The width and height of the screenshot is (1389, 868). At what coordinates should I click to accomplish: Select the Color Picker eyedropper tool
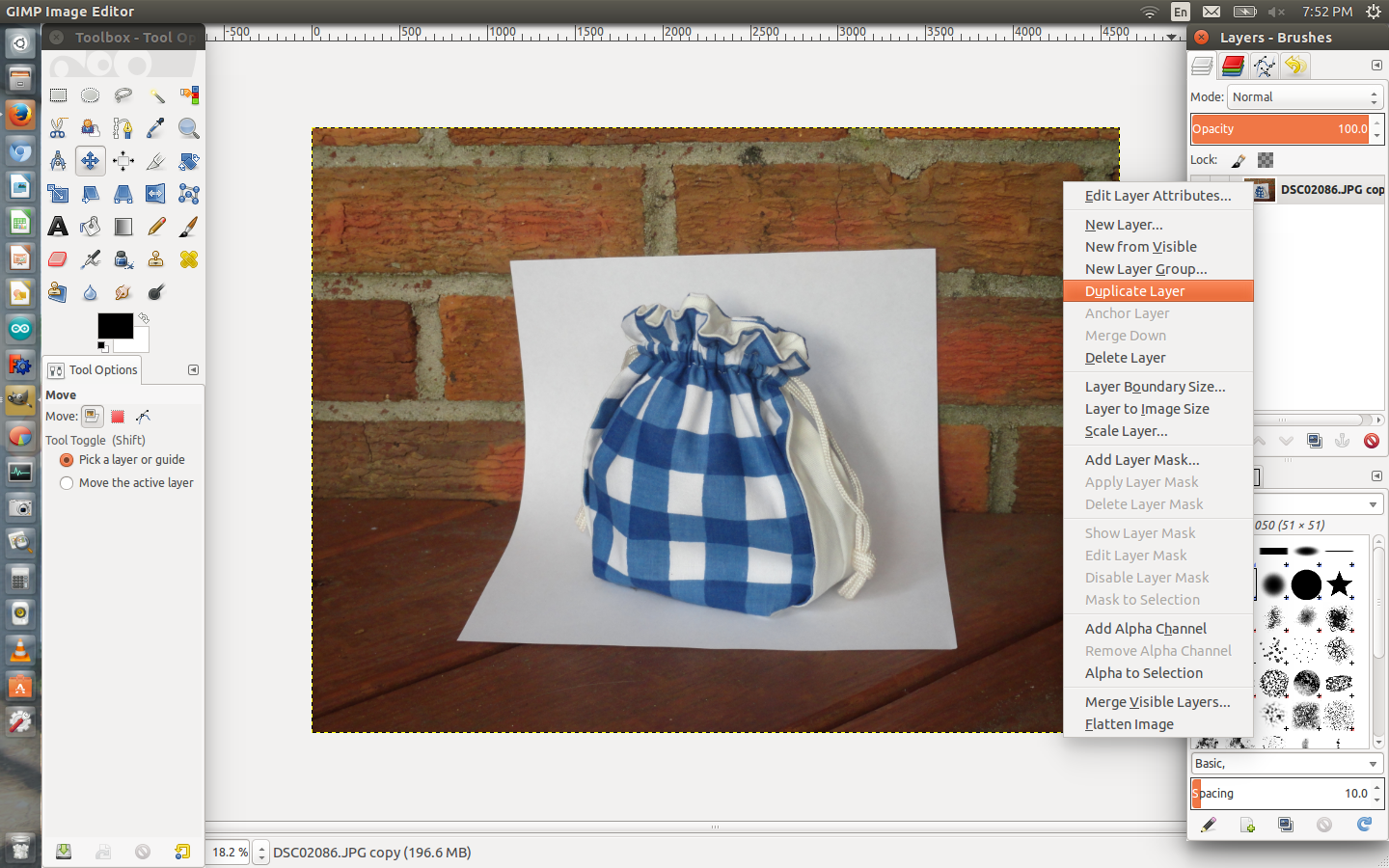click(156, 128)
